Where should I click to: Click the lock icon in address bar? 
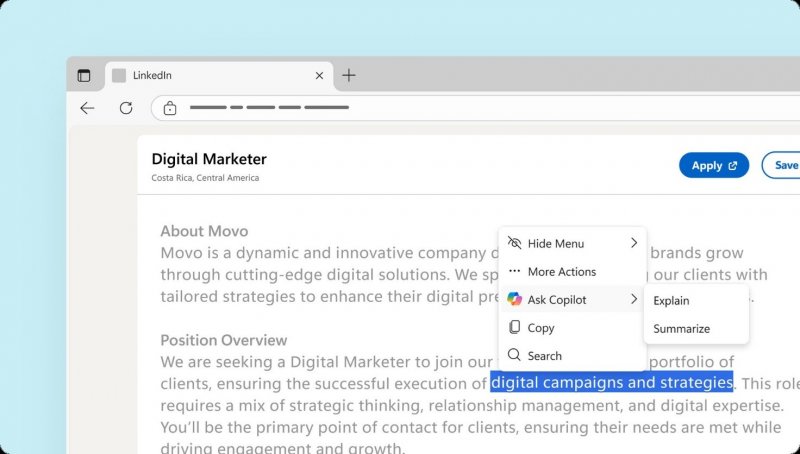(170, 108)
